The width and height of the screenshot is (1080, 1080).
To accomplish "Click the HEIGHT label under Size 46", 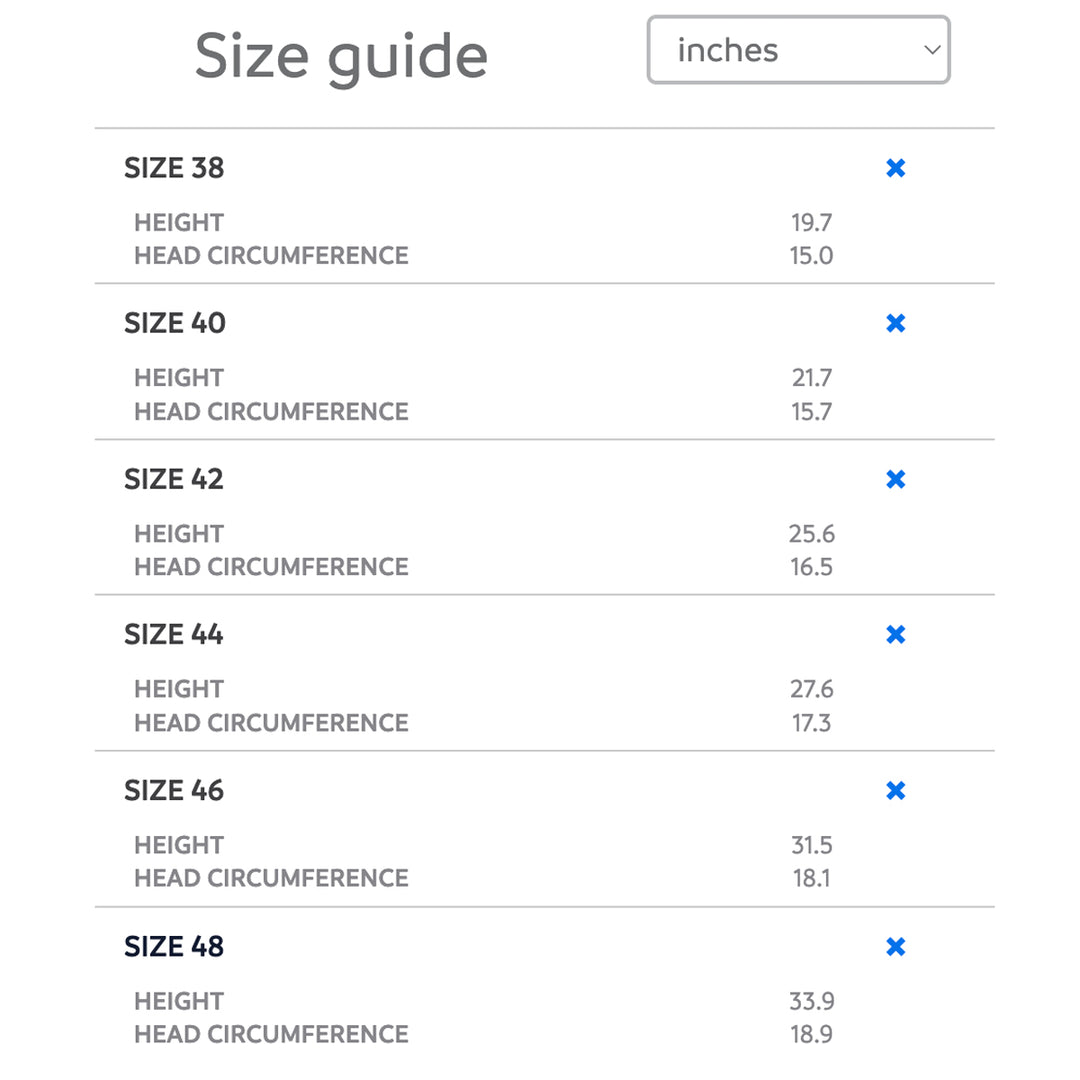I will 179,845.
